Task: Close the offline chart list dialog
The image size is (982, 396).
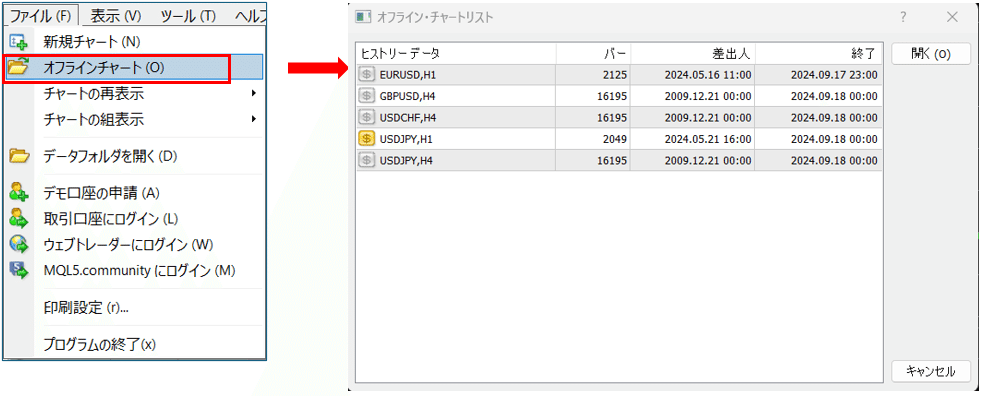Action: click(952, 18)
